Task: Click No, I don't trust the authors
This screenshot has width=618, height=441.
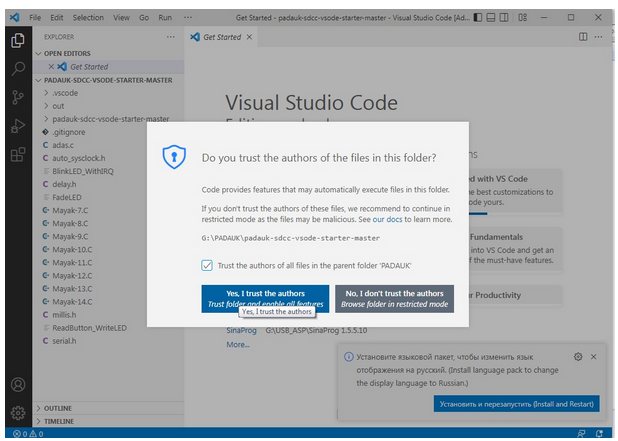Action: pyautogui.click(x=394, y=298)
